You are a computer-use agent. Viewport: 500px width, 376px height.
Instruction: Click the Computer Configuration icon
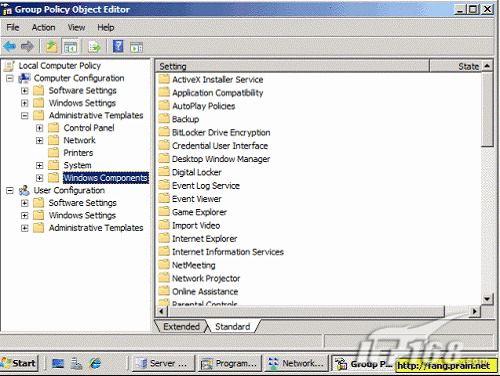24,78
